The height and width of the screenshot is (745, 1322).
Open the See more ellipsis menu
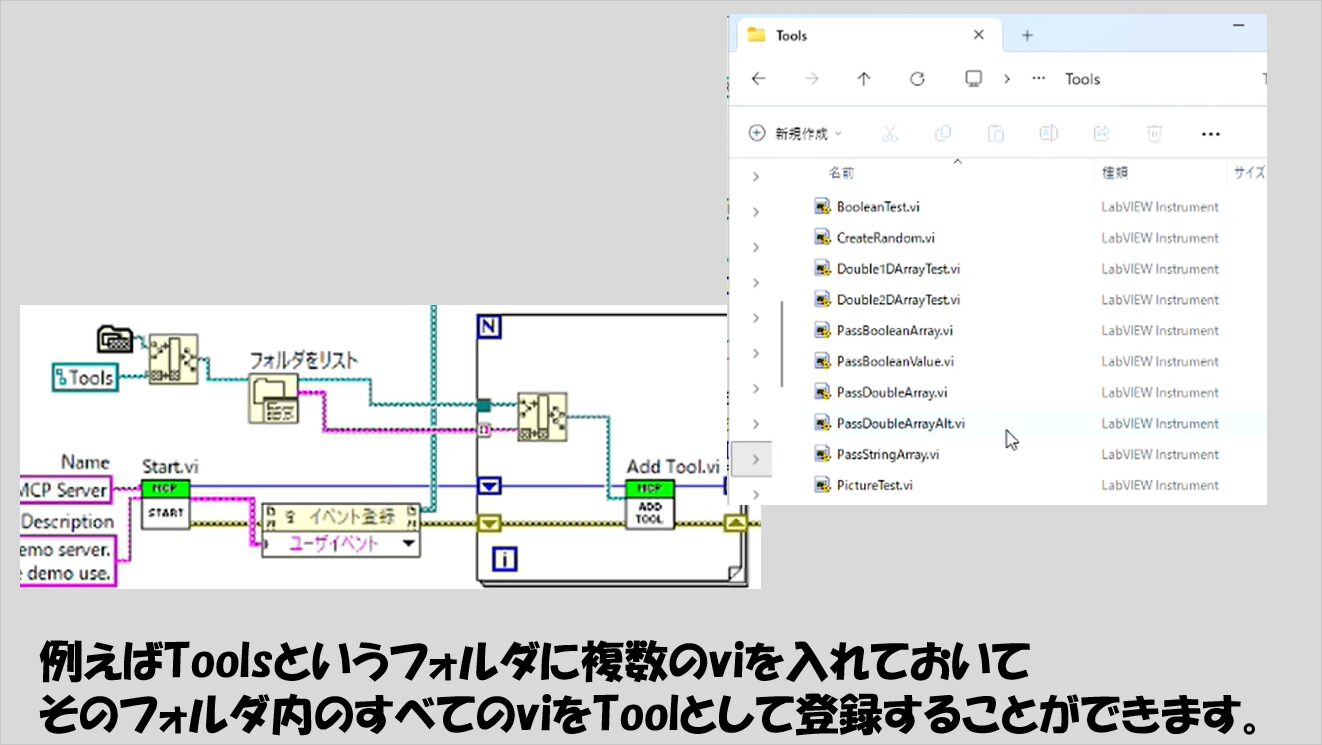tap(1210, 133)
